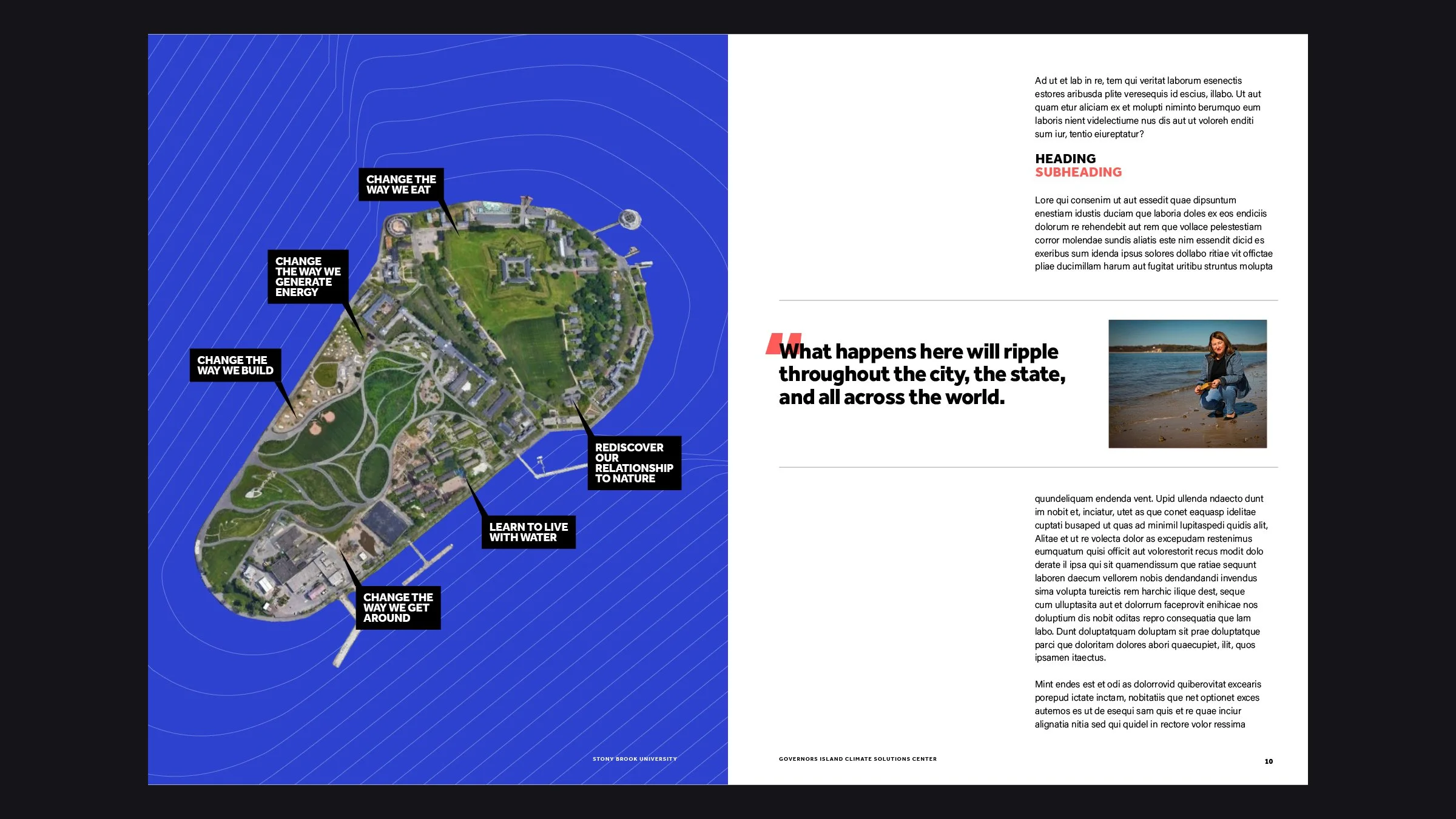Click the 'Learn to live with water' label

528,532
